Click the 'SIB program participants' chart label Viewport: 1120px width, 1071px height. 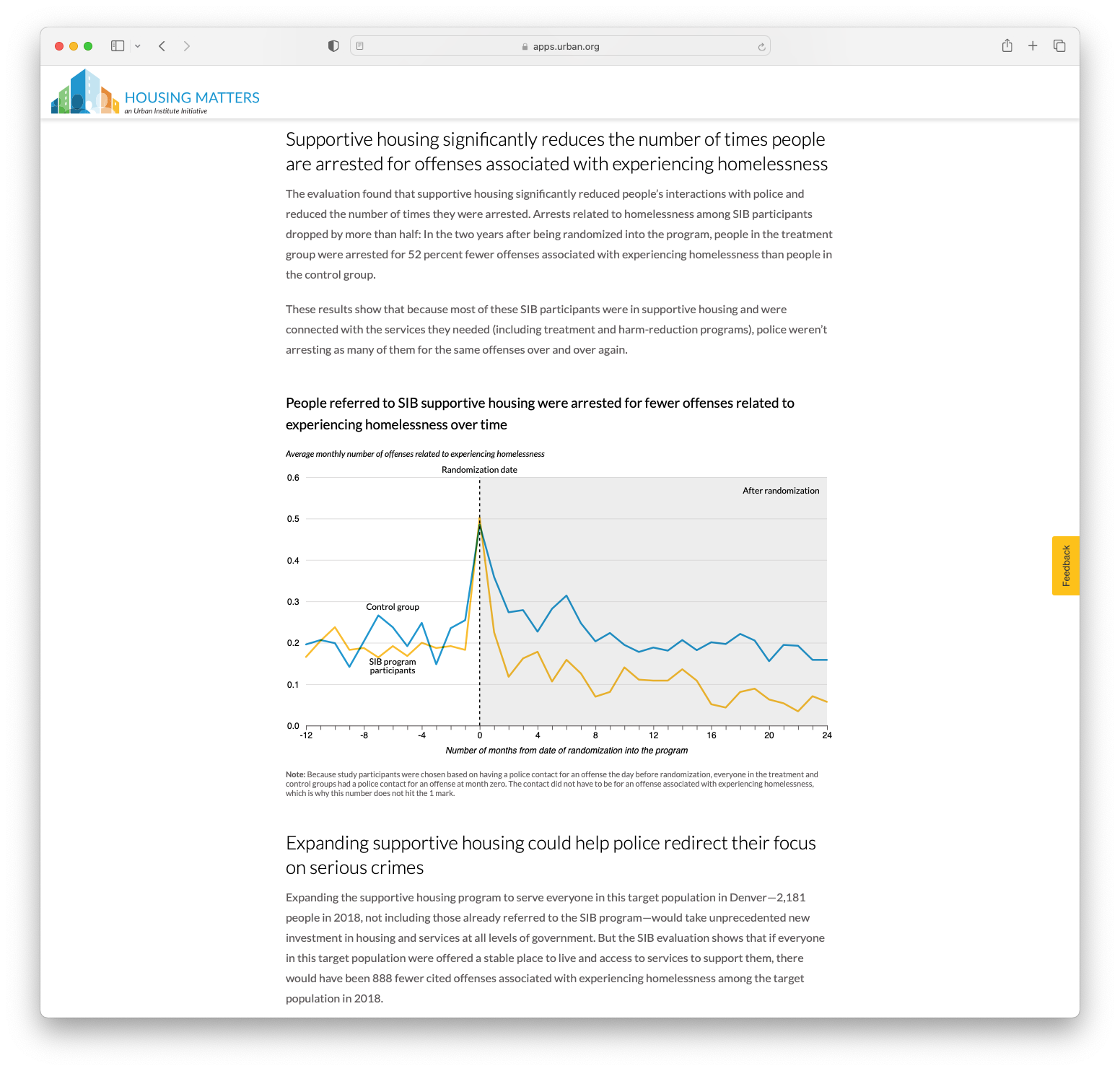click(393, 666)
